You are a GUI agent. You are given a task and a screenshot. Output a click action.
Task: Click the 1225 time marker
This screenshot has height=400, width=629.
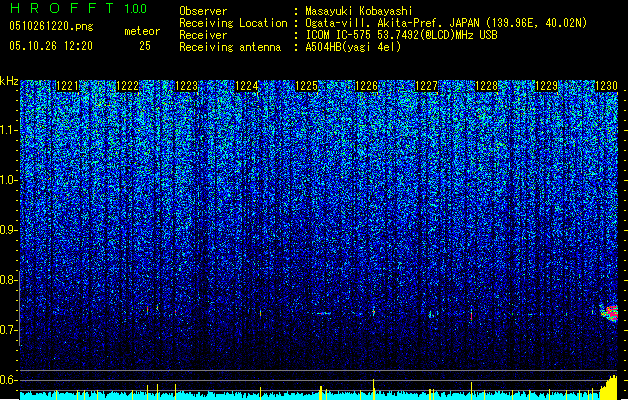point(306,86)
